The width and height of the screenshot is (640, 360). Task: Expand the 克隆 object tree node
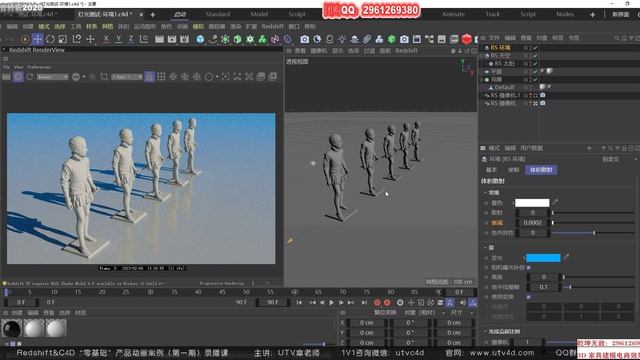(482, 80)
